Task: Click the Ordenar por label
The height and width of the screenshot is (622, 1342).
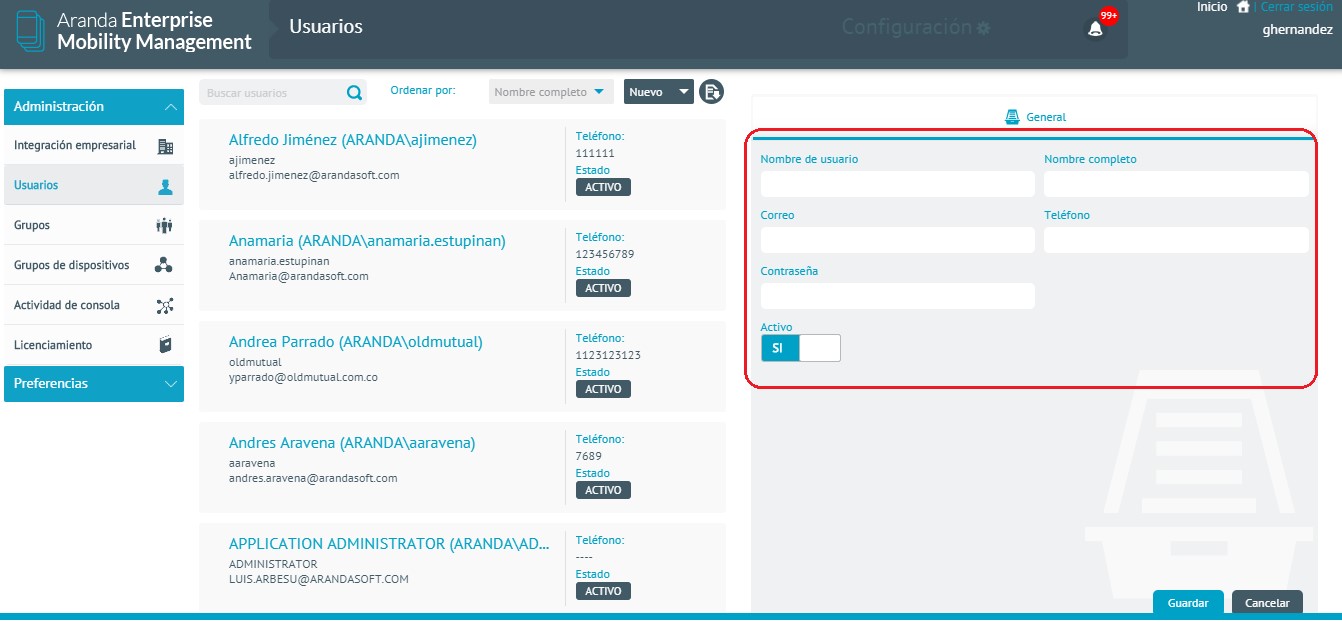Action: [x=423, y=90]
